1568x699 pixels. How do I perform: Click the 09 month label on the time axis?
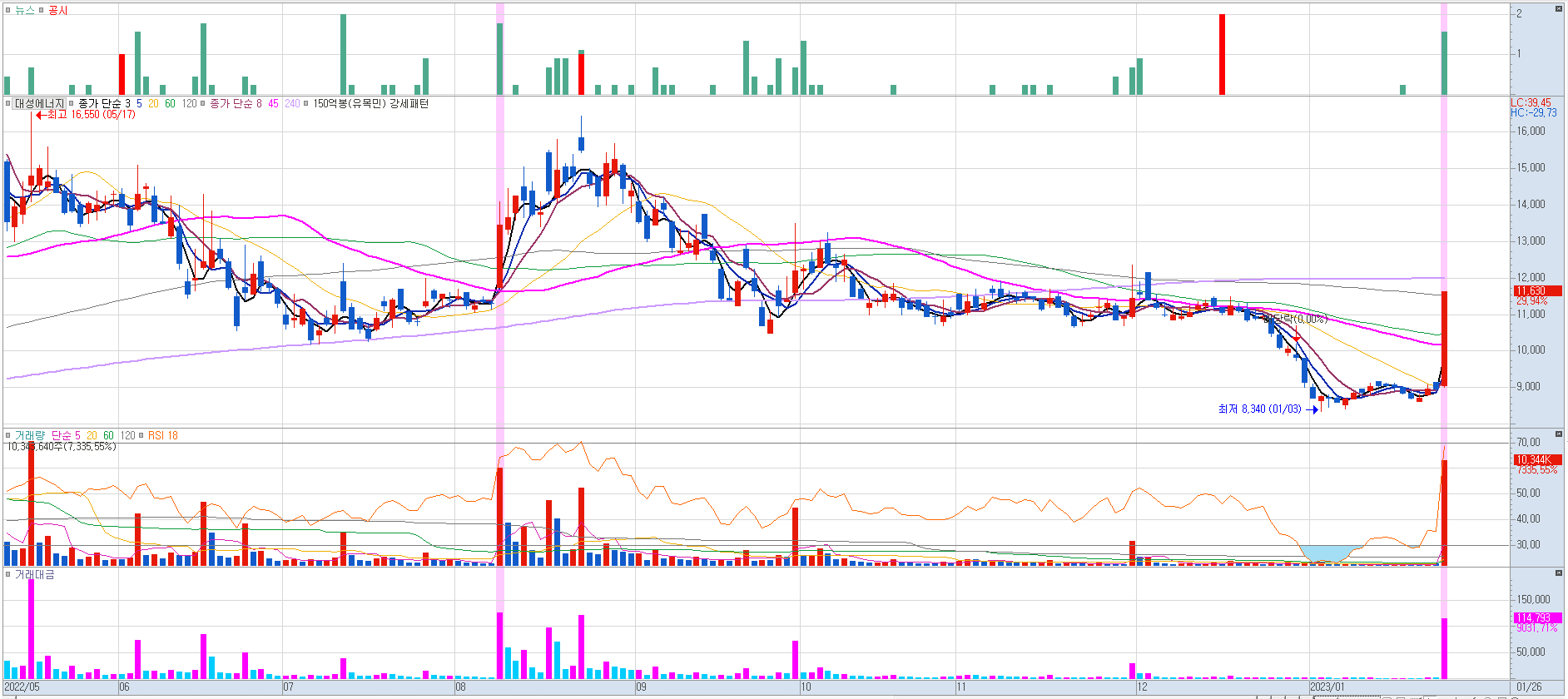click(x=641, y=687)
